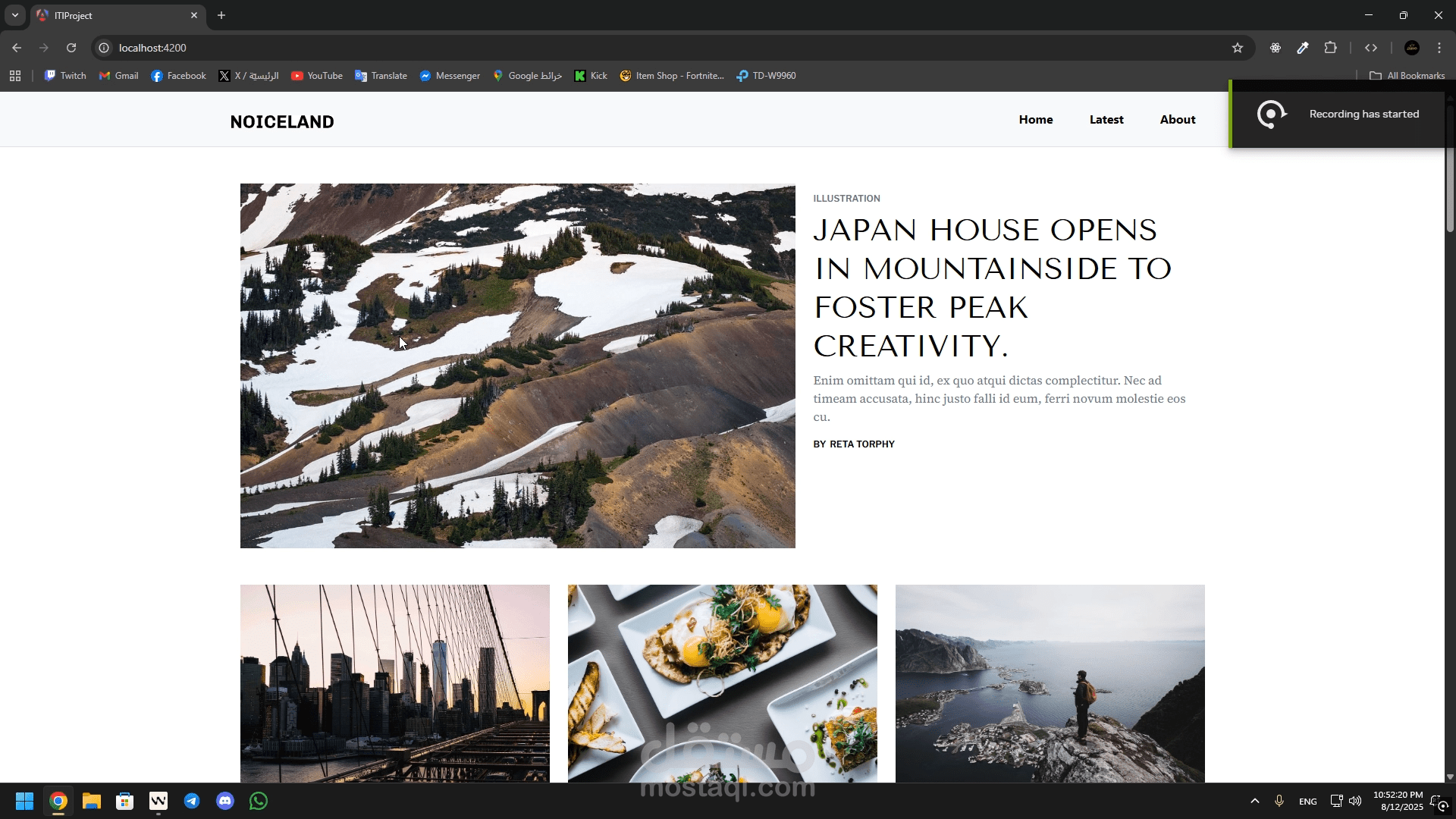This screenshot has height=819, width=1456.
Task: Go to the Latest nav item
Action: [x=1106, y=120]
